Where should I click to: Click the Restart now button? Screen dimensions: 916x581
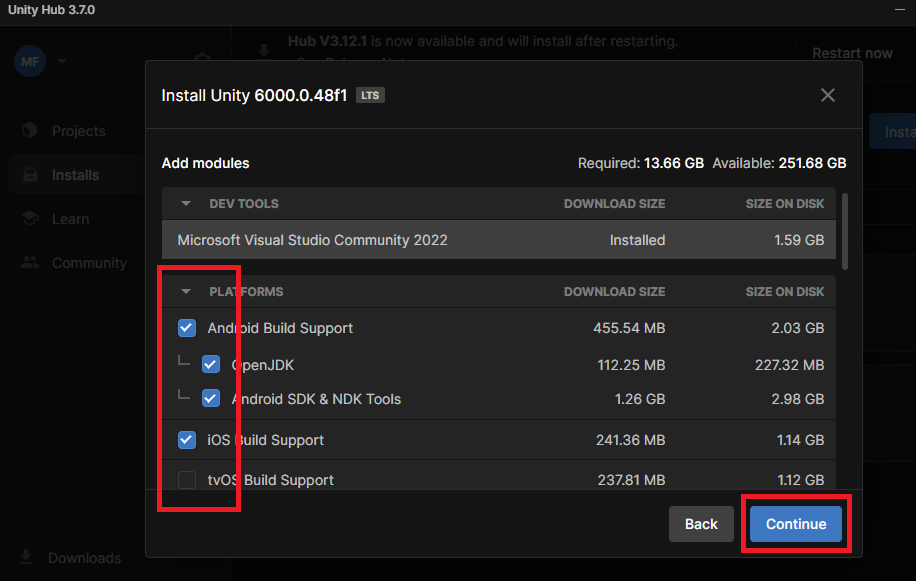(x=852, y=53)
